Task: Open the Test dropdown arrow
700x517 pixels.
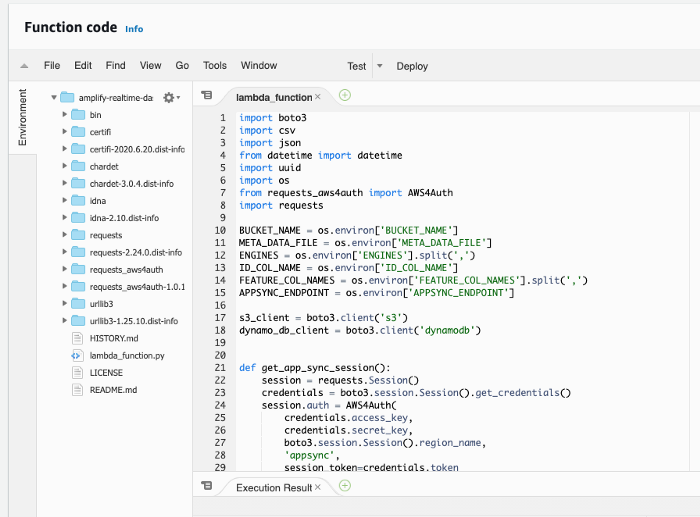Action: pos(380,66)
